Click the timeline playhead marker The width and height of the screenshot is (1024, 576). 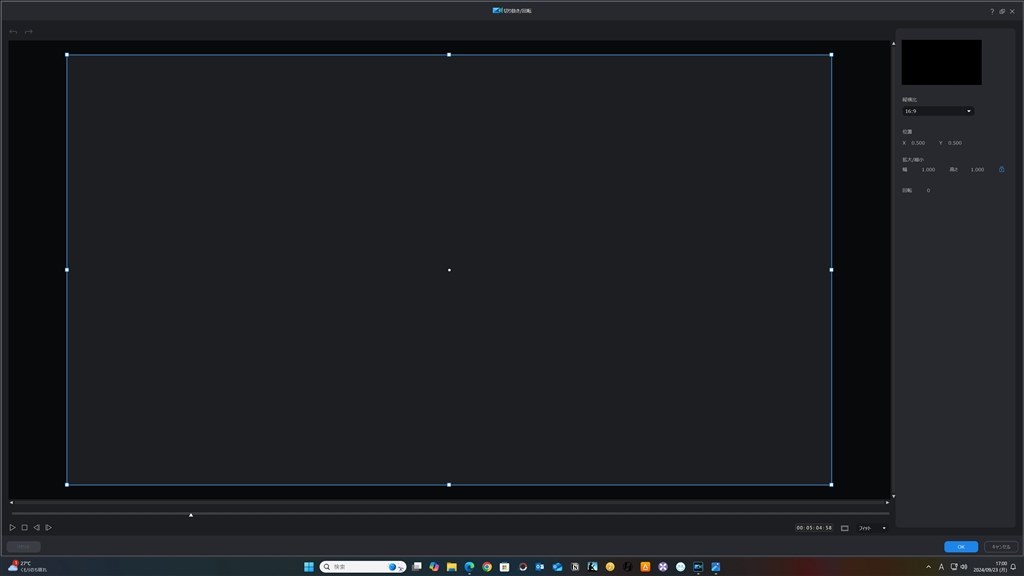pos(191,515)
